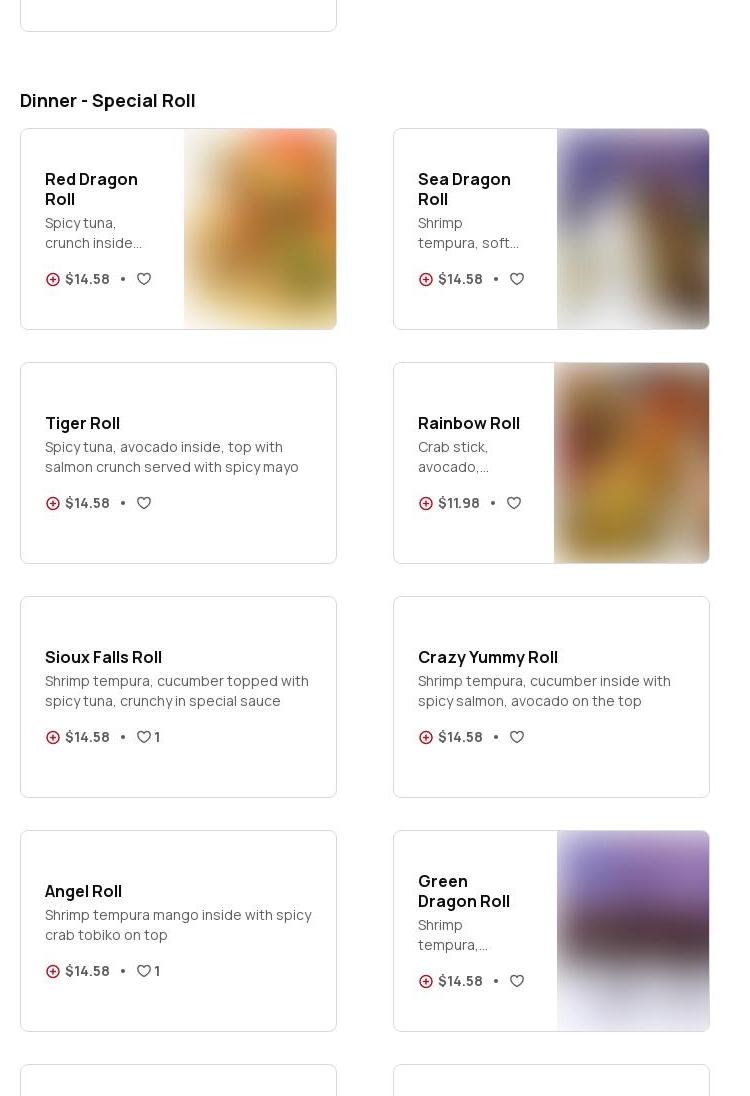Screen dimensions: 750x1096
Task: Like the Sea Dragon Roll
Action: [x=517, y=280]
